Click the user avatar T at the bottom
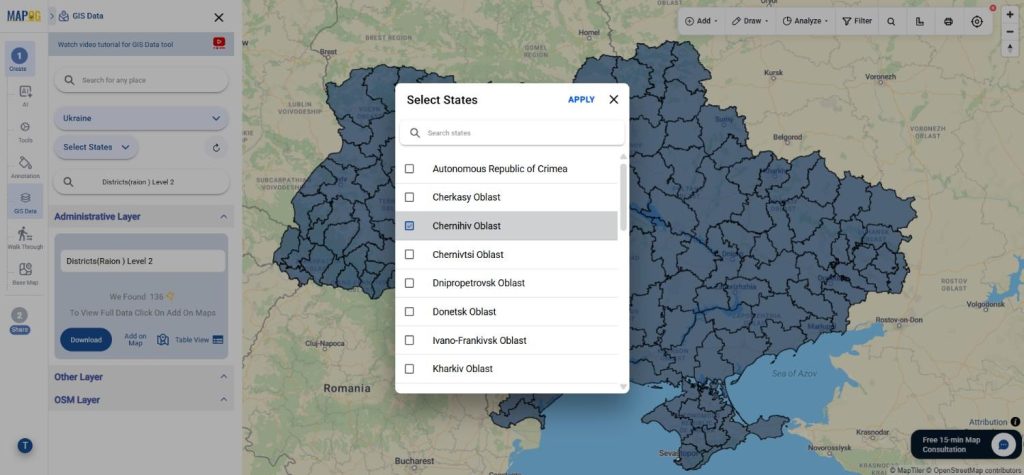The image size is (1024, 475). pyautogui.click(x=25, y=446)
